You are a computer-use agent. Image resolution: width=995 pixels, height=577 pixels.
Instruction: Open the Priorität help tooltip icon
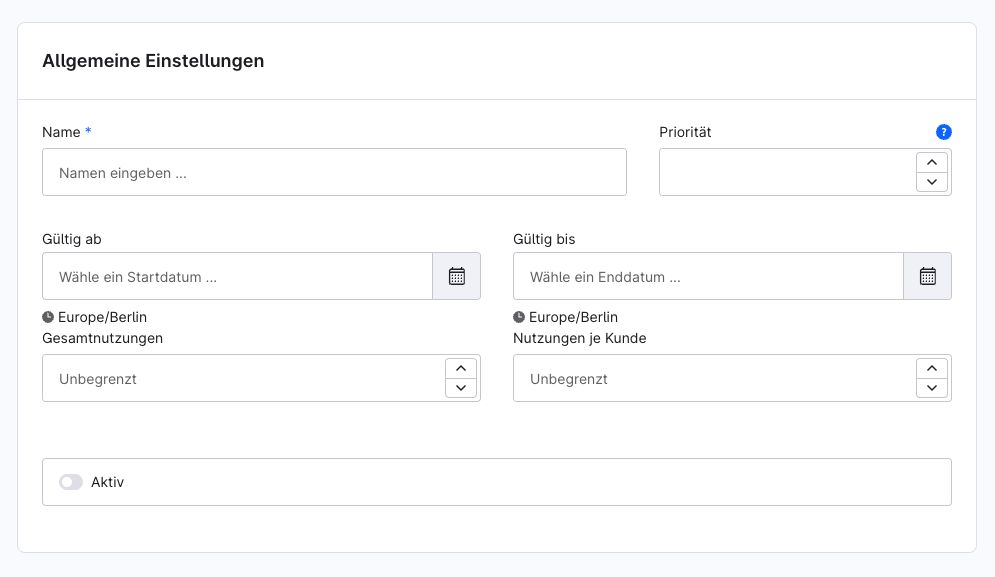tap(944, 132)
